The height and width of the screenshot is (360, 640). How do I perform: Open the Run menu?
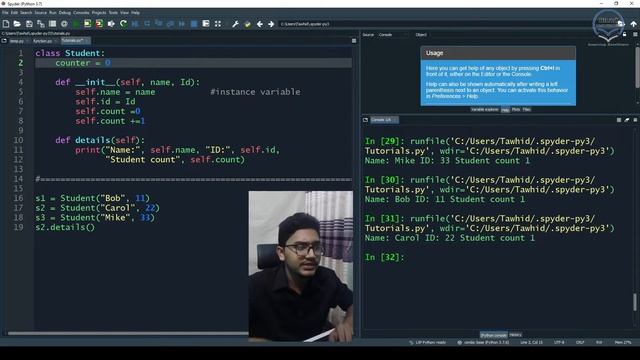(53, 13)
